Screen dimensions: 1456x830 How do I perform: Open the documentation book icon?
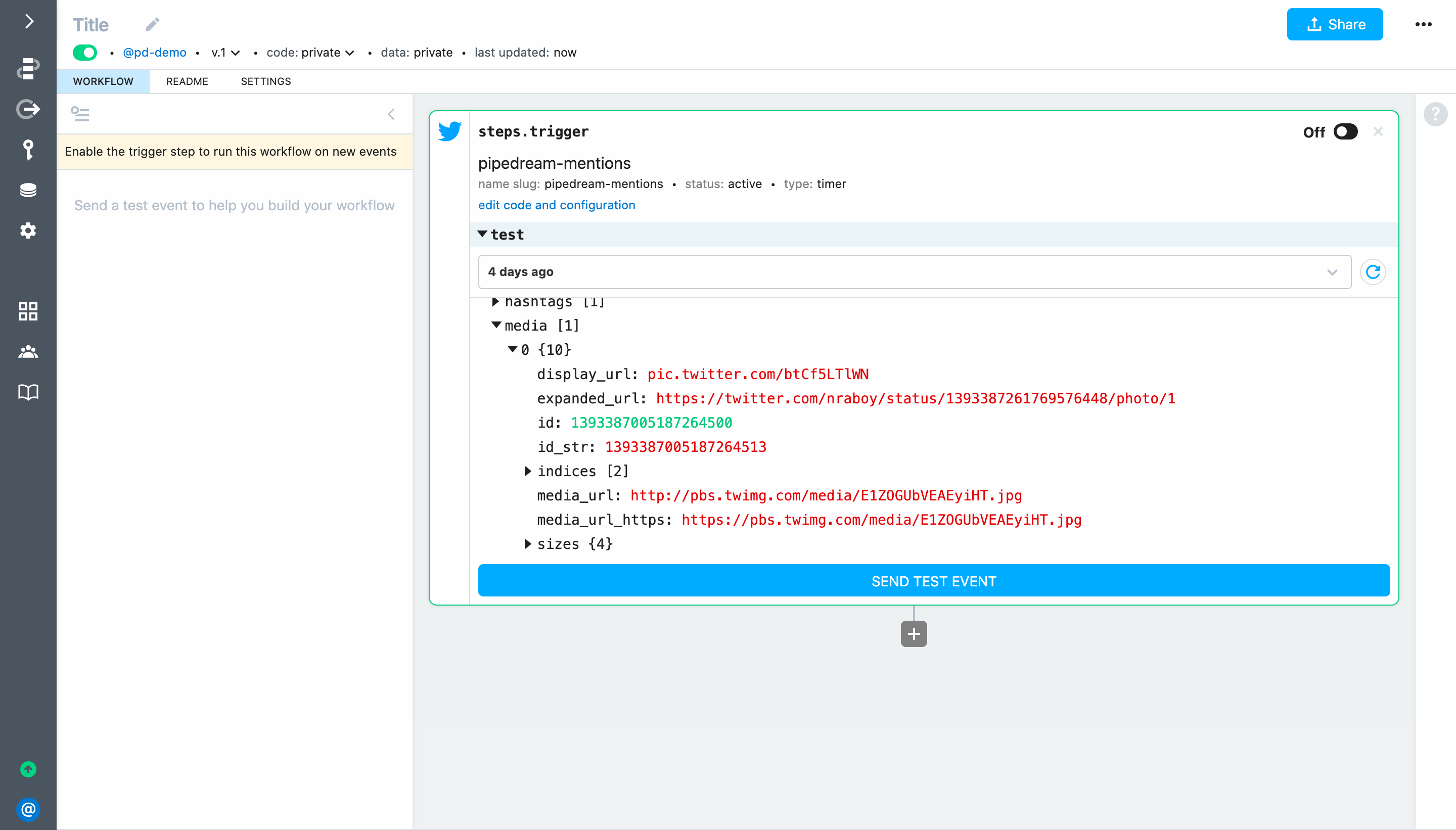28,392
